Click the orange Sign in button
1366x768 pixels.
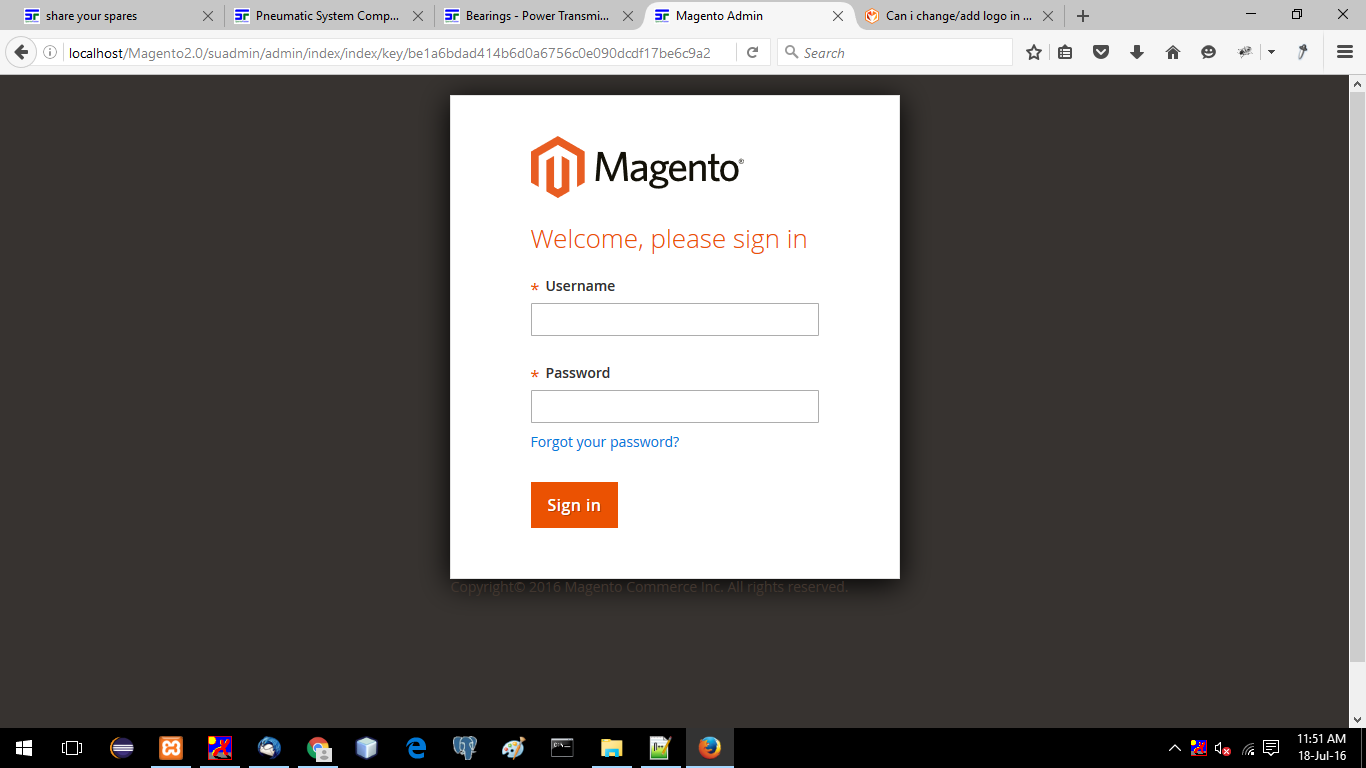(x=574, y=505)
